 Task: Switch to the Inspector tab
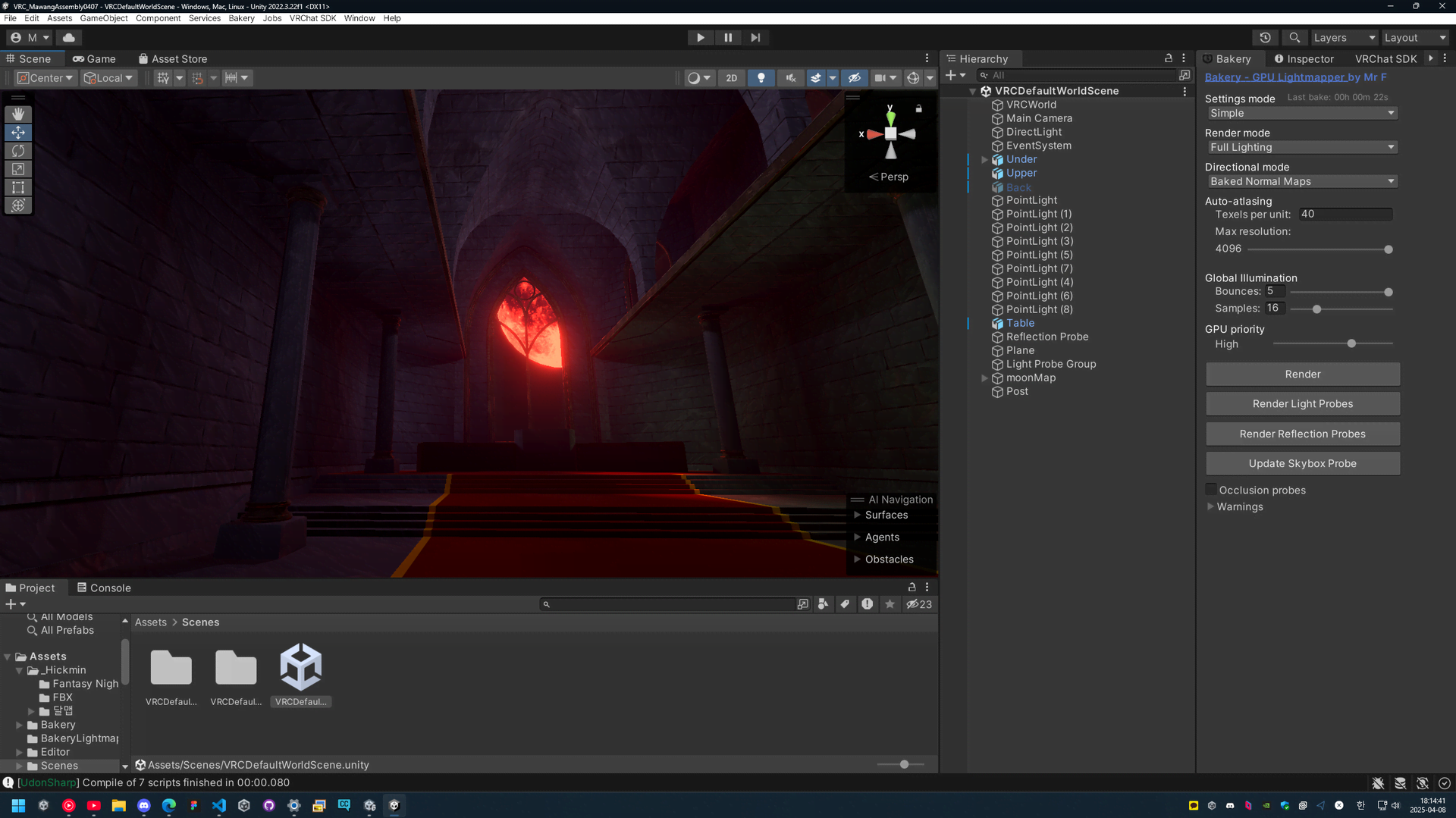(1304, 58)
